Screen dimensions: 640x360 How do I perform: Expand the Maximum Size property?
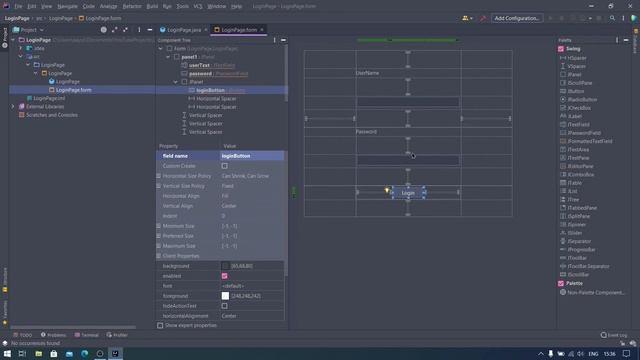159,246
